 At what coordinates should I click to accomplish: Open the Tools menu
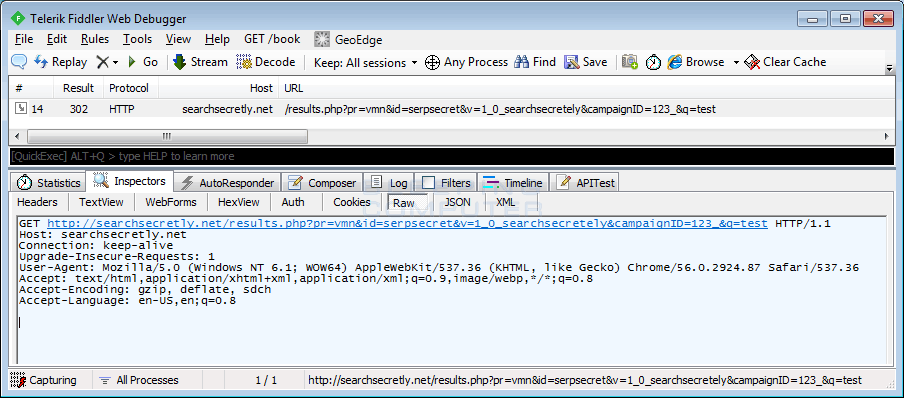[x=137, y=39]
